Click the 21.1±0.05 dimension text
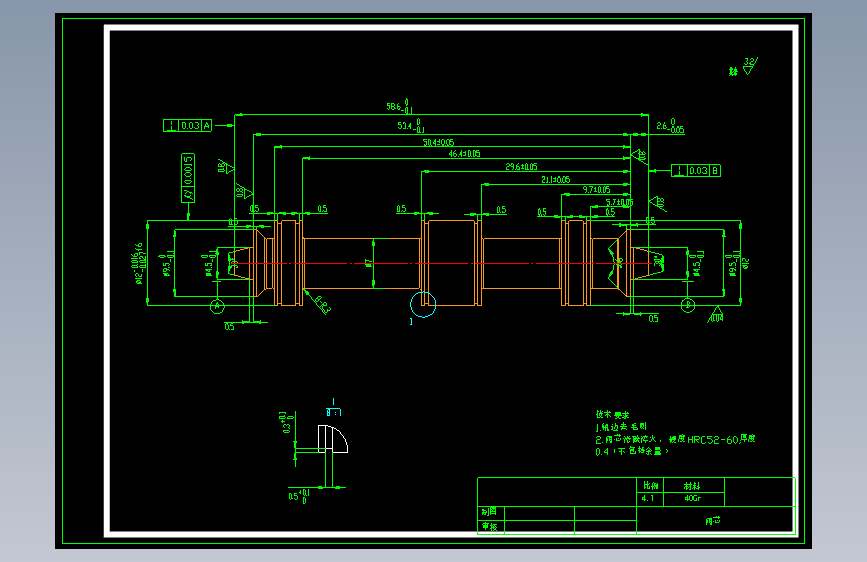The width and height of the screenshot is (867, 562). tap(556, 180)
